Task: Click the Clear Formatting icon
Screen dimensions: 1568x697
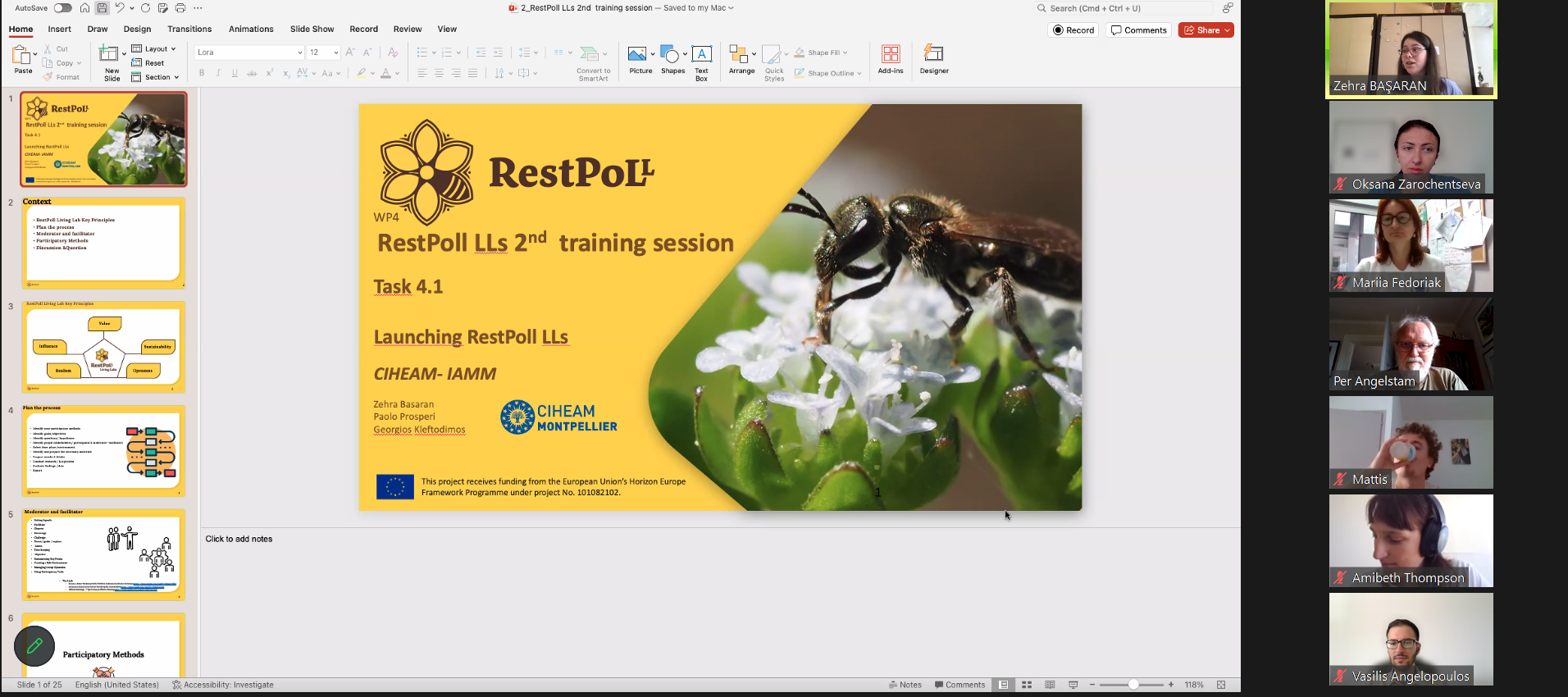Action: coord(393,52)
